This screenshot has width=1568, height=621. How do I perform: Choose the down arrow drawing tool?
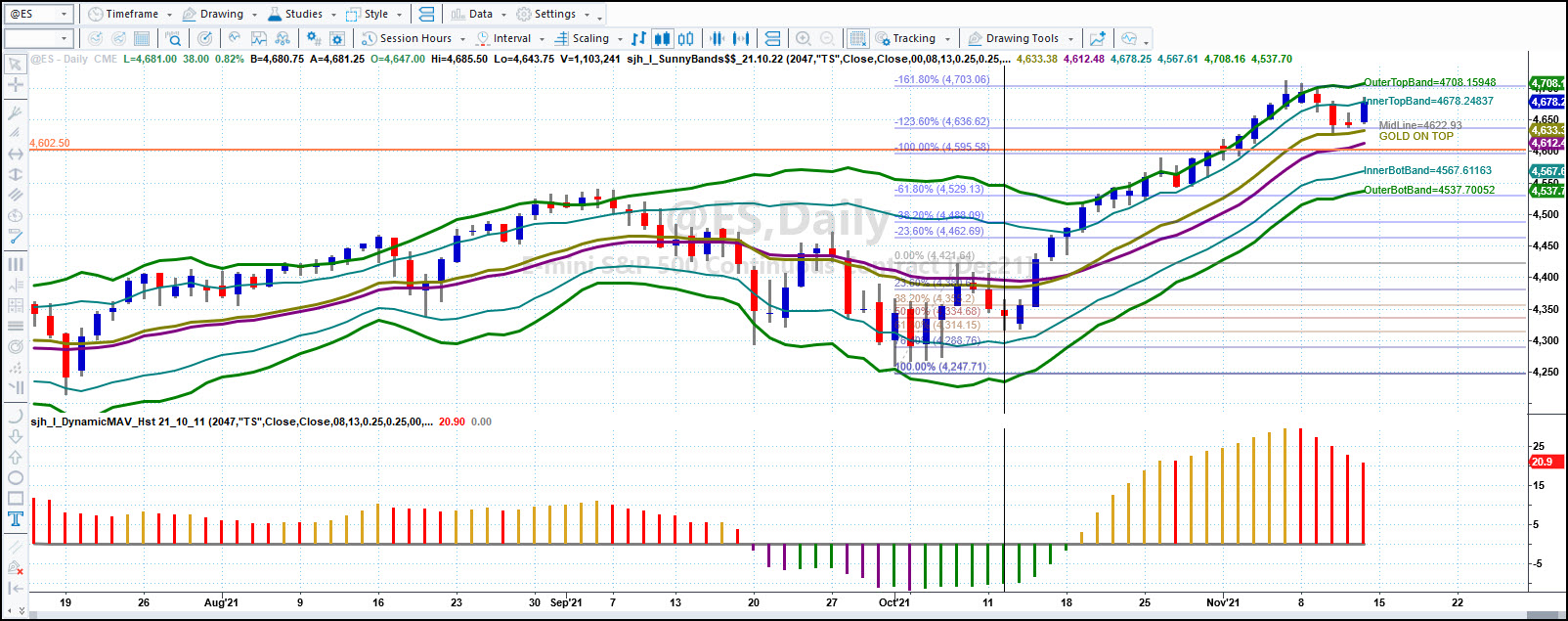(x=16, y=436)
